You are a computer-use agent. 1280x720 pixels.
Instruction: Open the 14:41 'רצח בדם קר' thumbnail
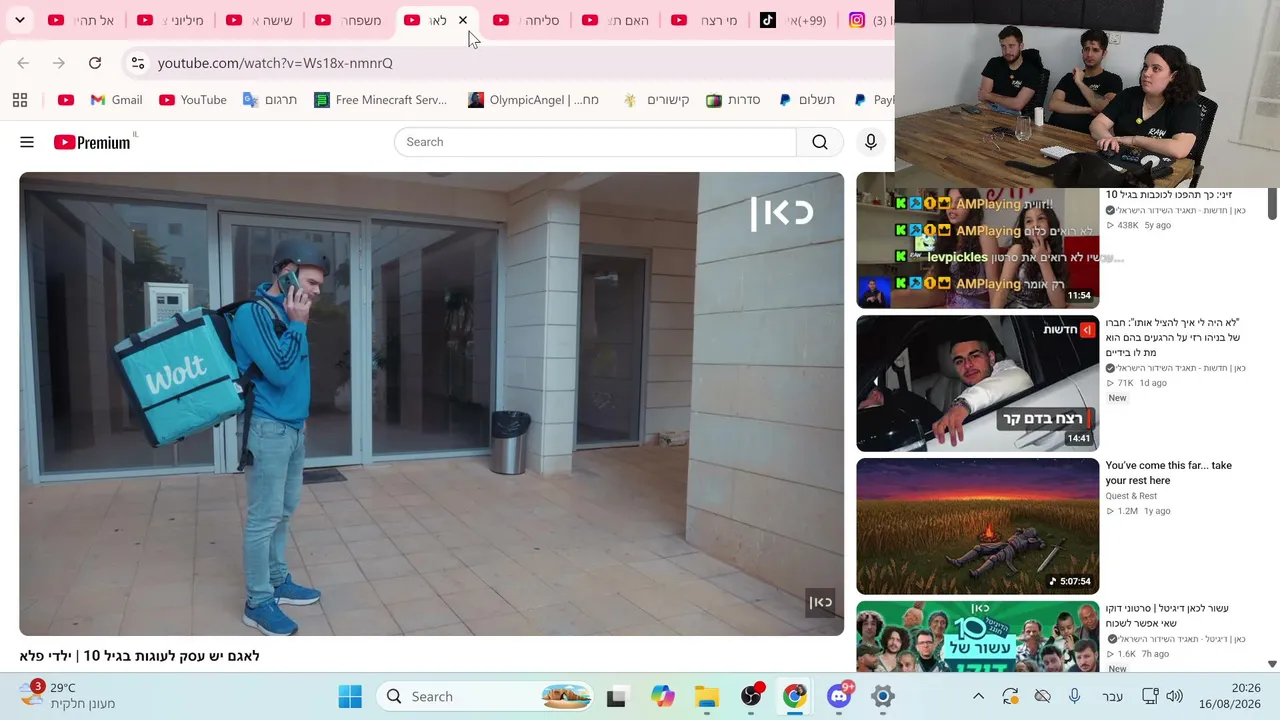click(977, 383)
